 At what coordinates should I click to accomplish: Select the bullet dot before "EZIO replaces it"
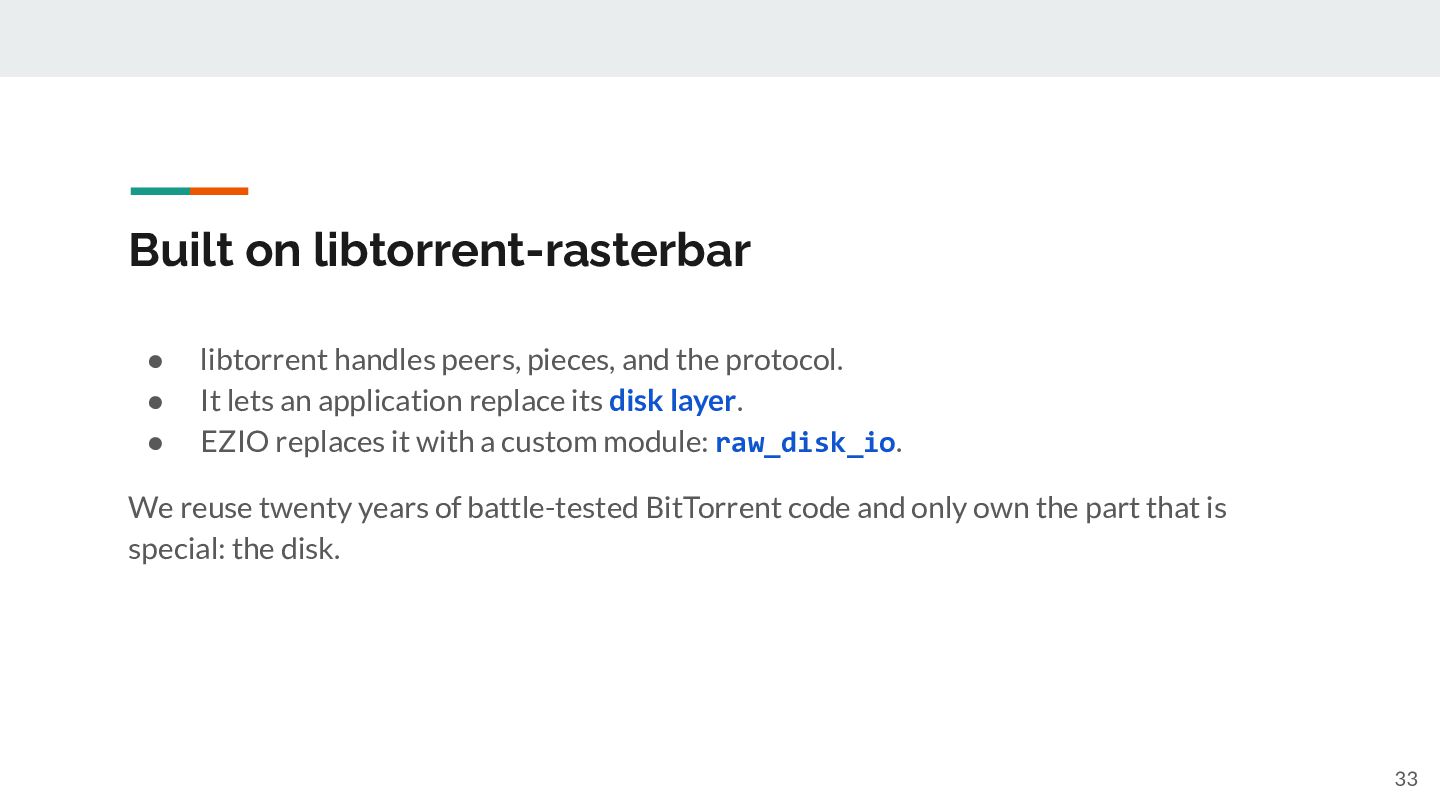tap(156, 442)
